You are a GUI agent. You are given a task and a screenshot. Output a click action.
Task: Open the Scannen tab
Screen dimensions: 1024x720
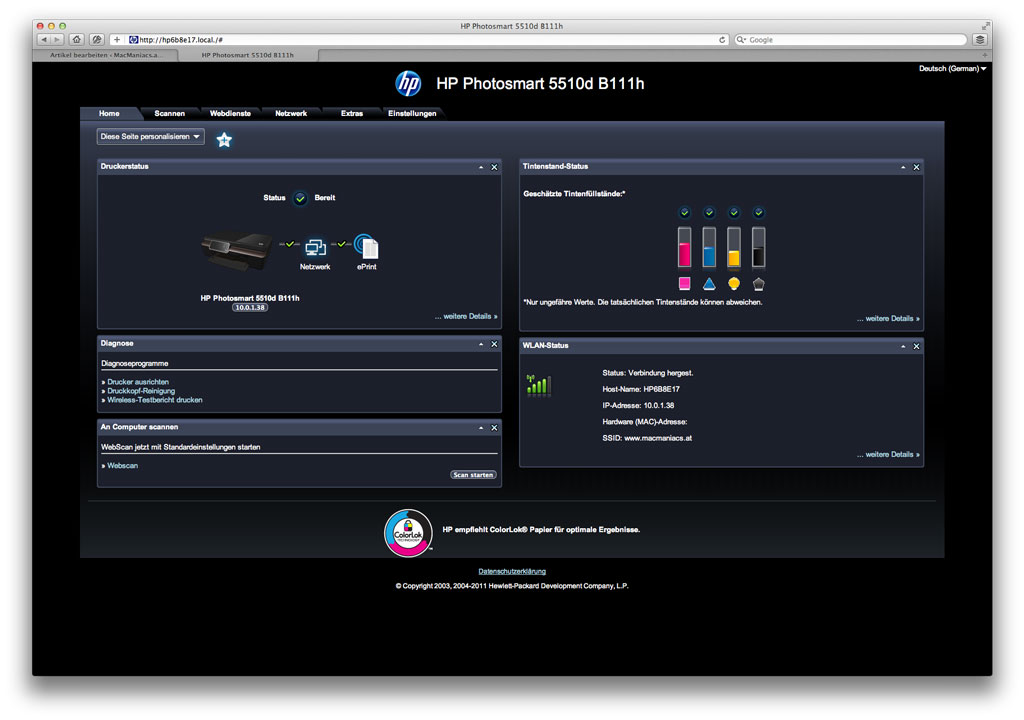point(170,114)
